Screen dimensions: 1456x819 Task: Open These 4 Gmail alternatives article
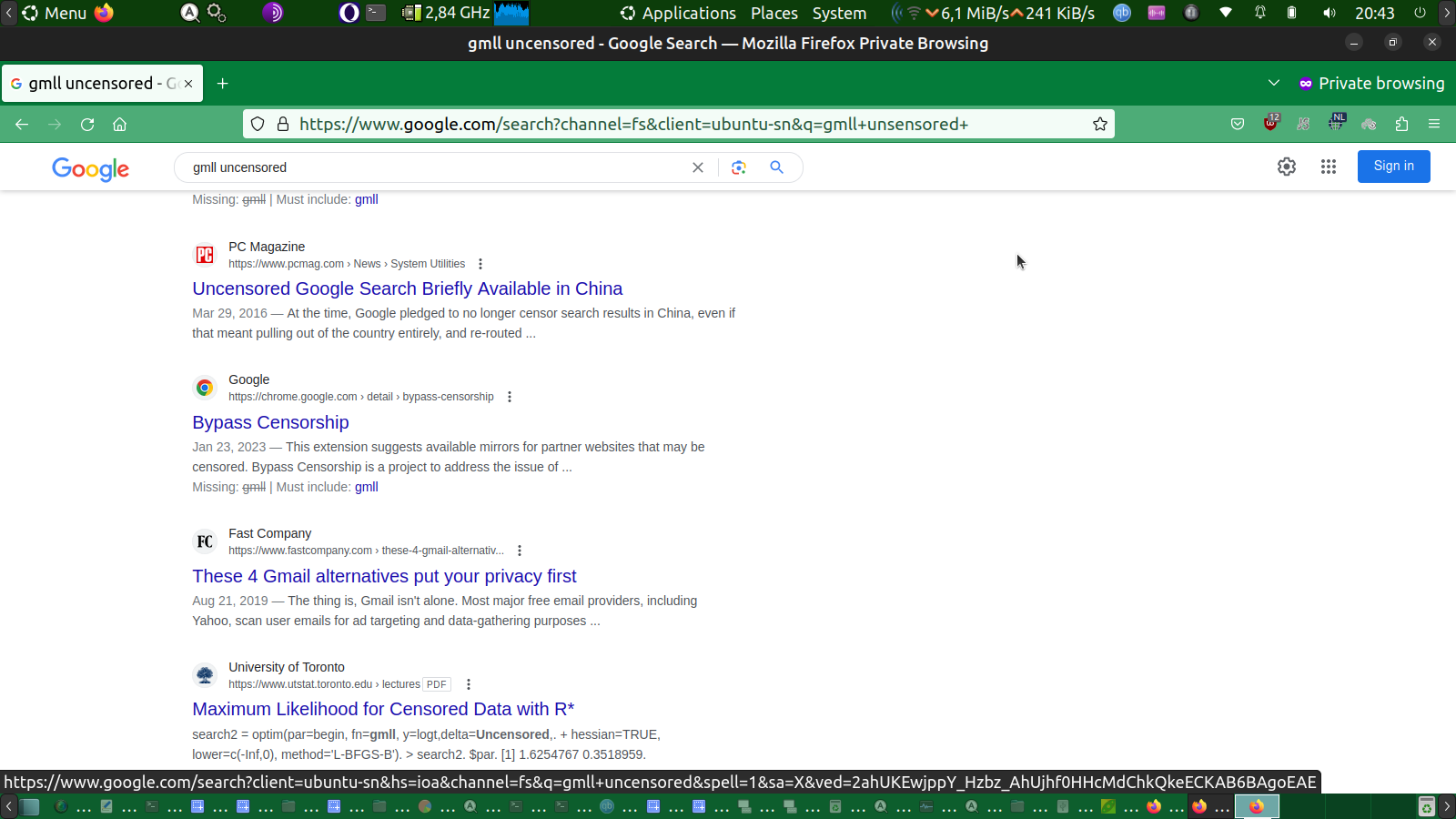[x=384, y=576]
